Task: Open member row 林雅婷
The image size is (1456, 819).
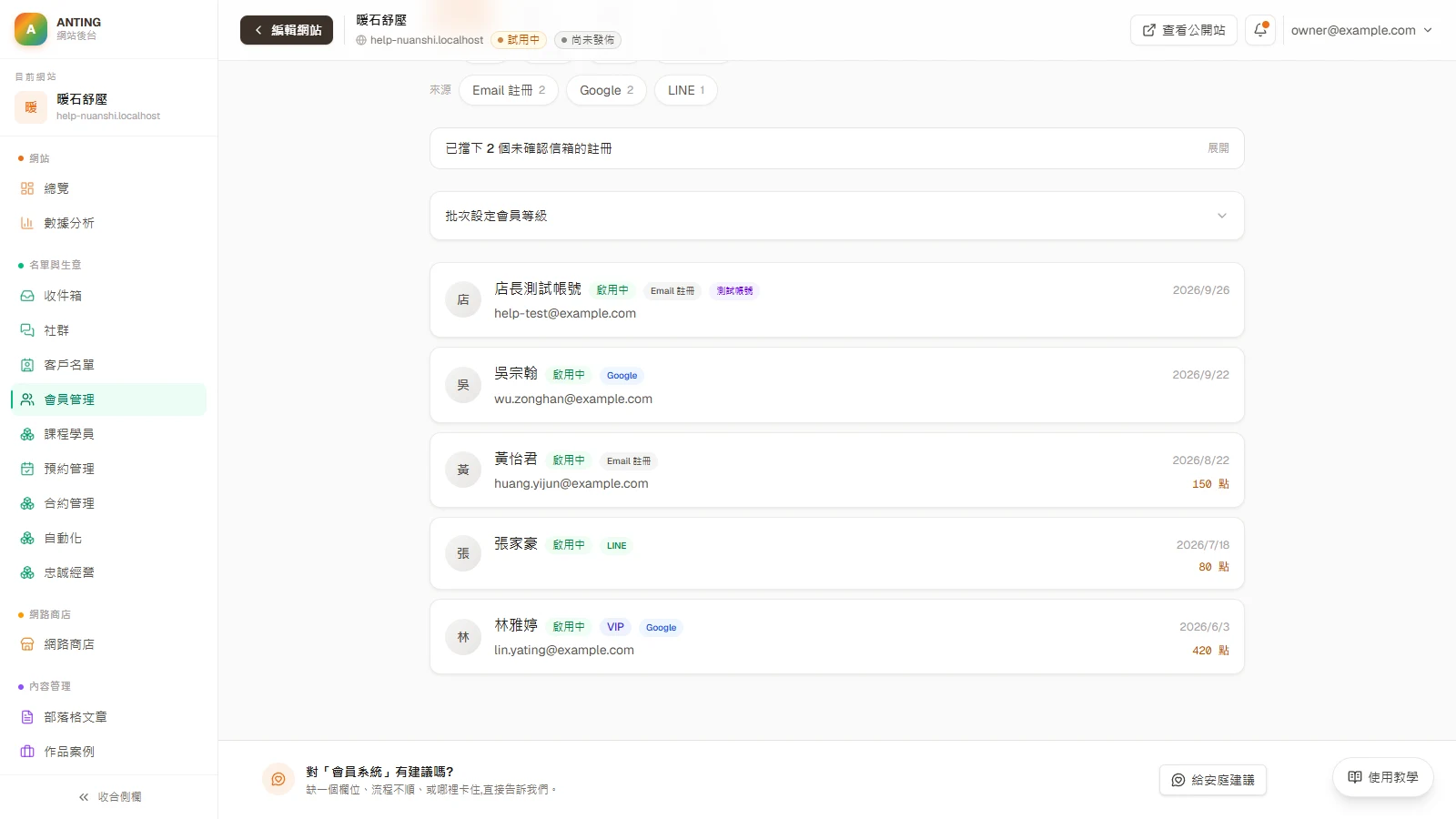Action: (x=836, y=637)
